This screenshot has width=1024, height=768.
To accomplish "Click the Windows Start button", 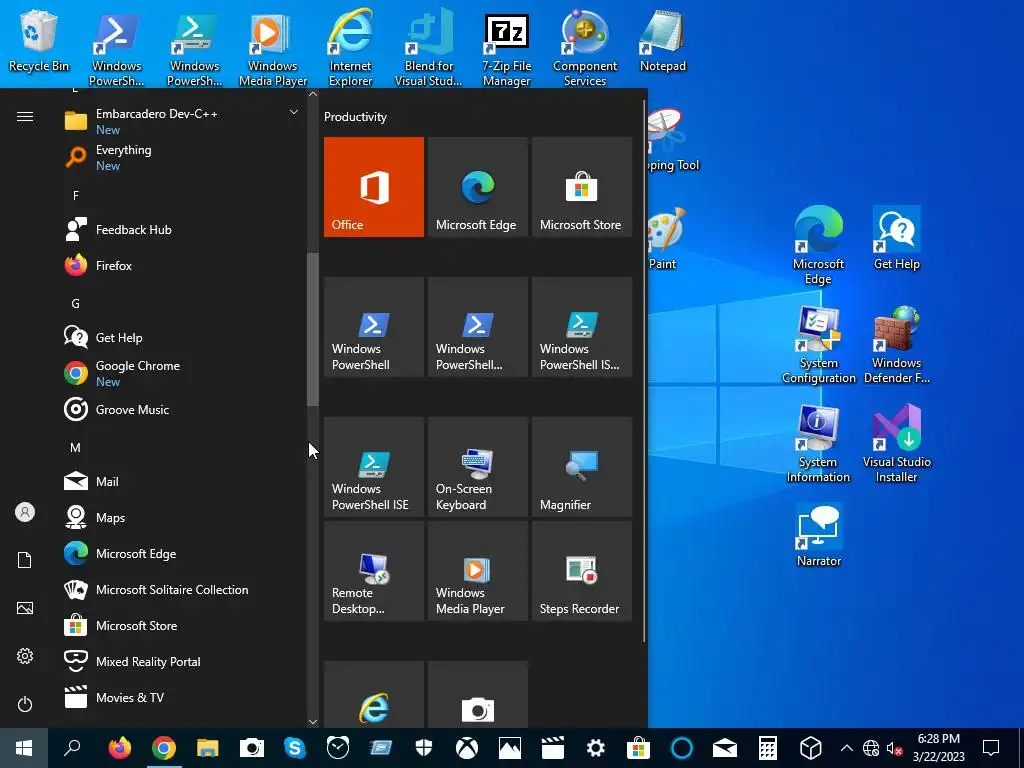I will [x=24, y=748].
